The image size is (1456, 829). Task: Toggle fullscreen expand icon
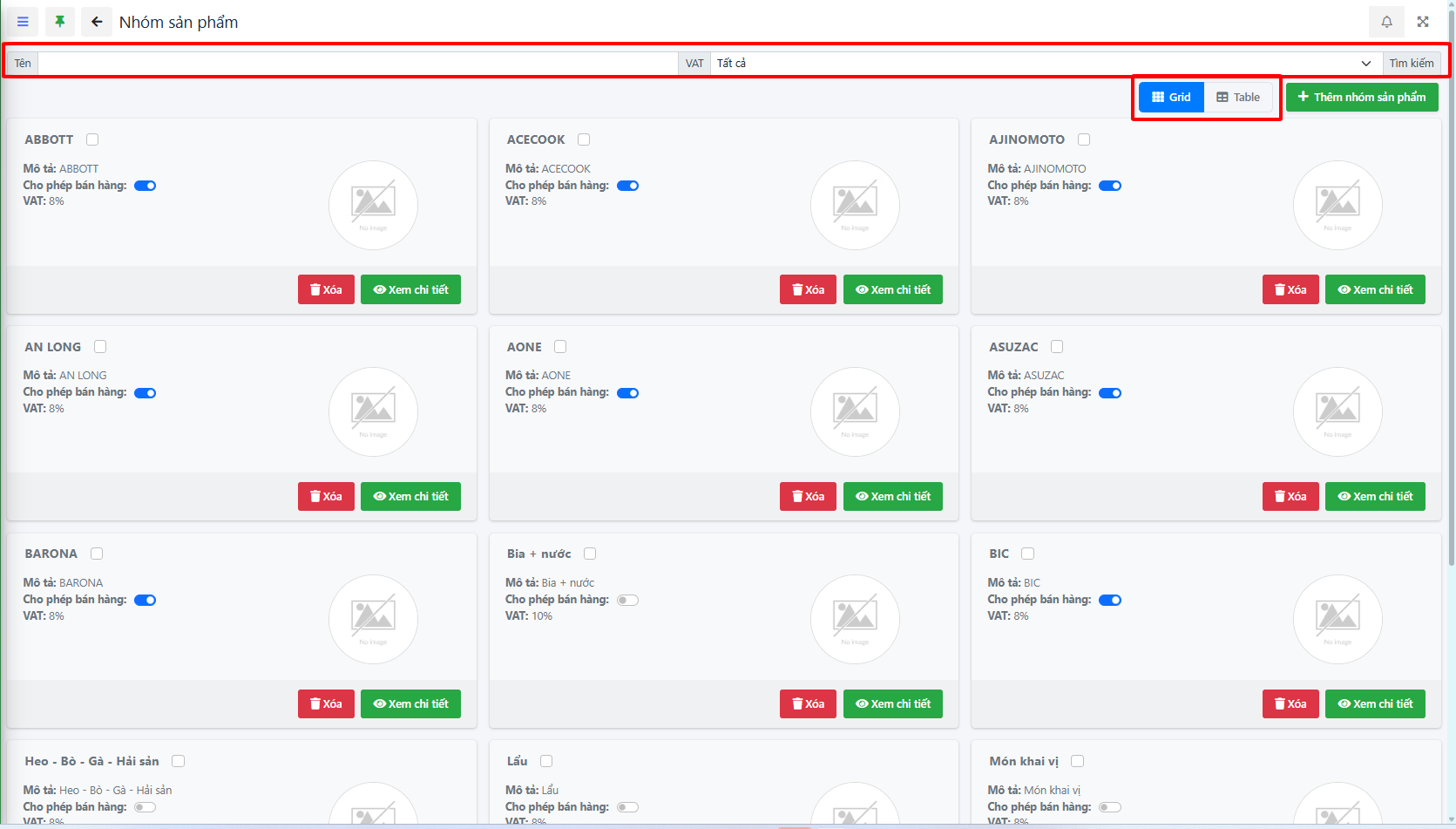coord(1423,22)
